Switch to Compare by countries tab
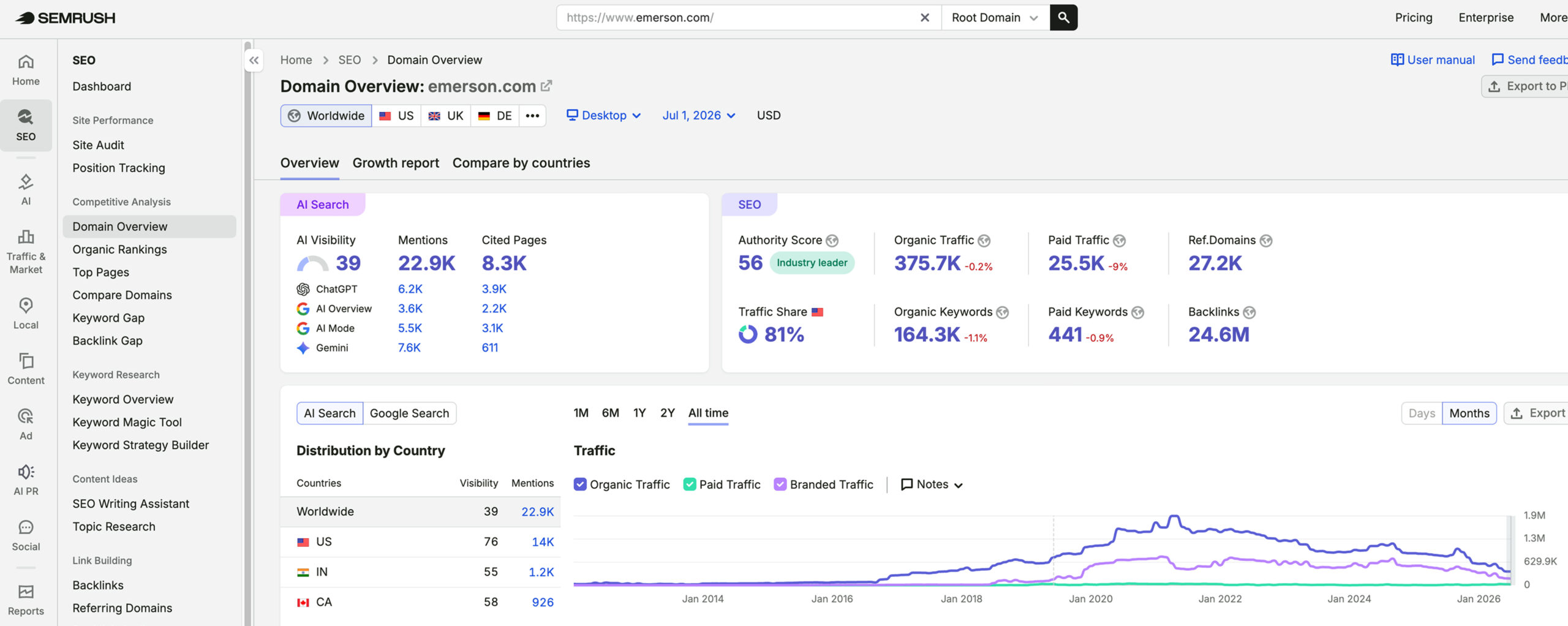 coord(521,163)
